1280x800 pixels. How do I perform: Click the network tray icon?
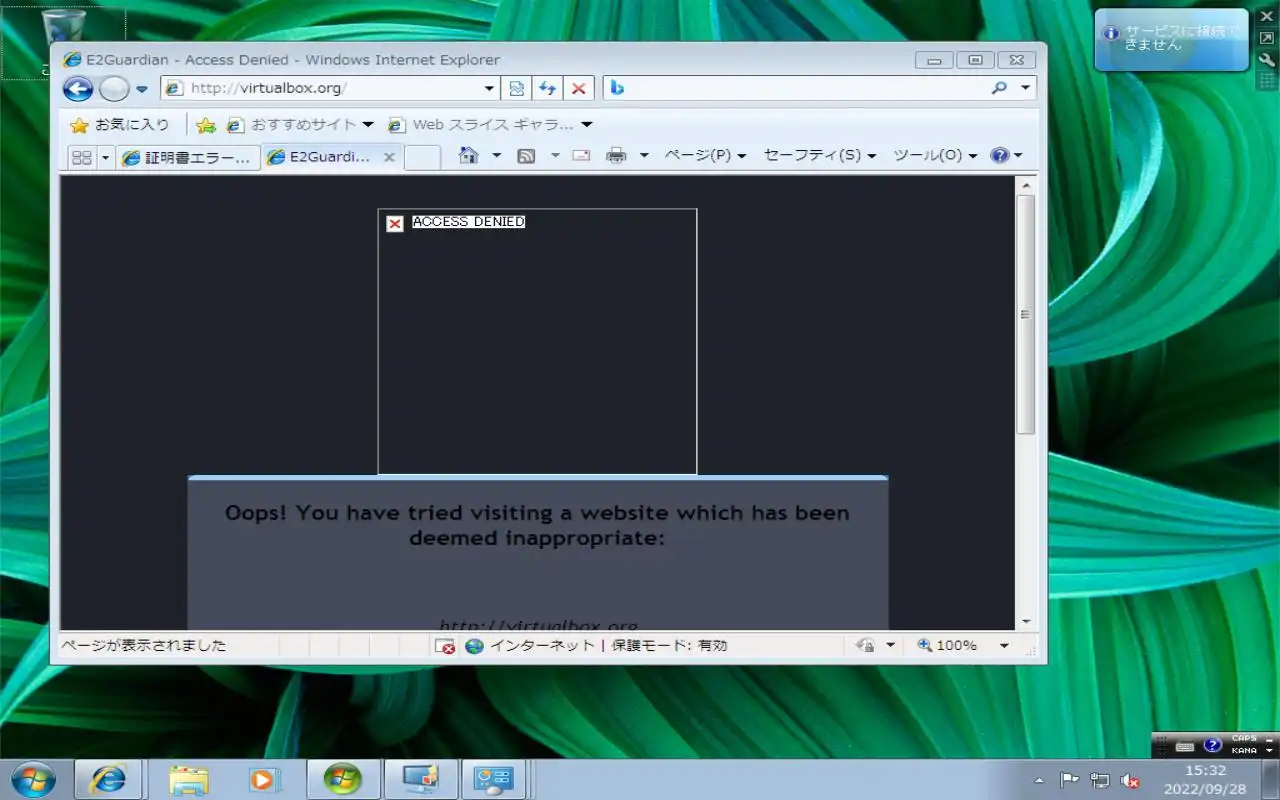pyautogui.click(x=1100, y=781)
